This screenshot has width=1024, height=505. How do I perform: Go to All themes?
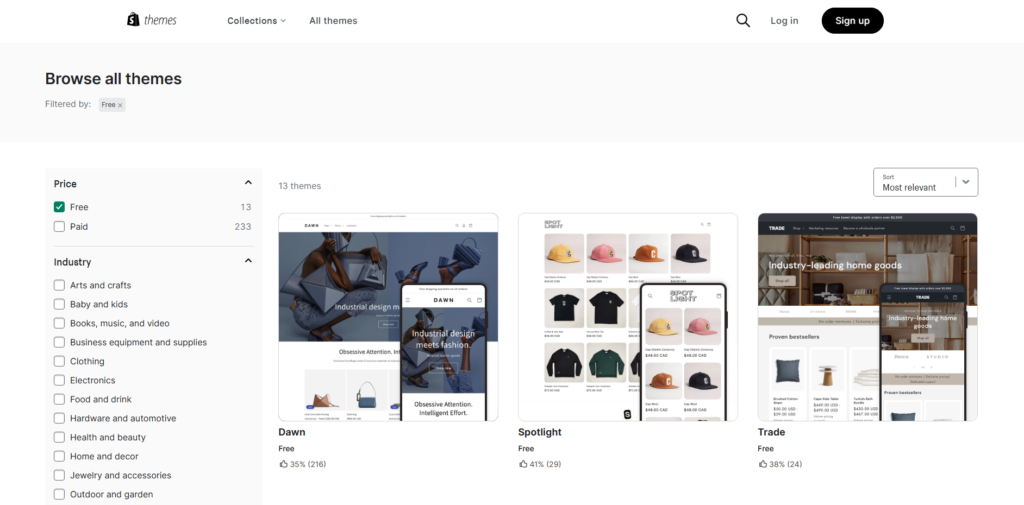tap(333, 21)
